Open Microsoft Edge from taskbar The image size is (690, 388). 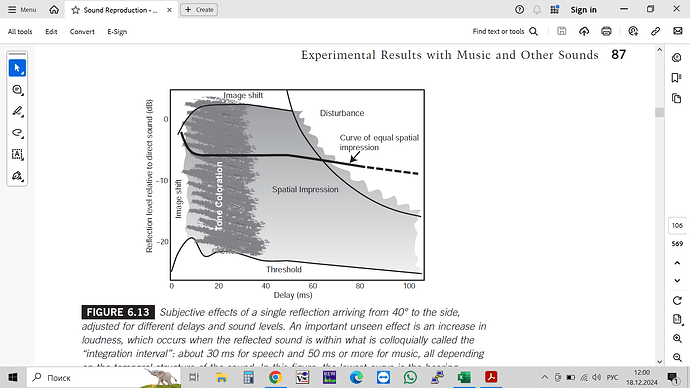click(356, 377)
